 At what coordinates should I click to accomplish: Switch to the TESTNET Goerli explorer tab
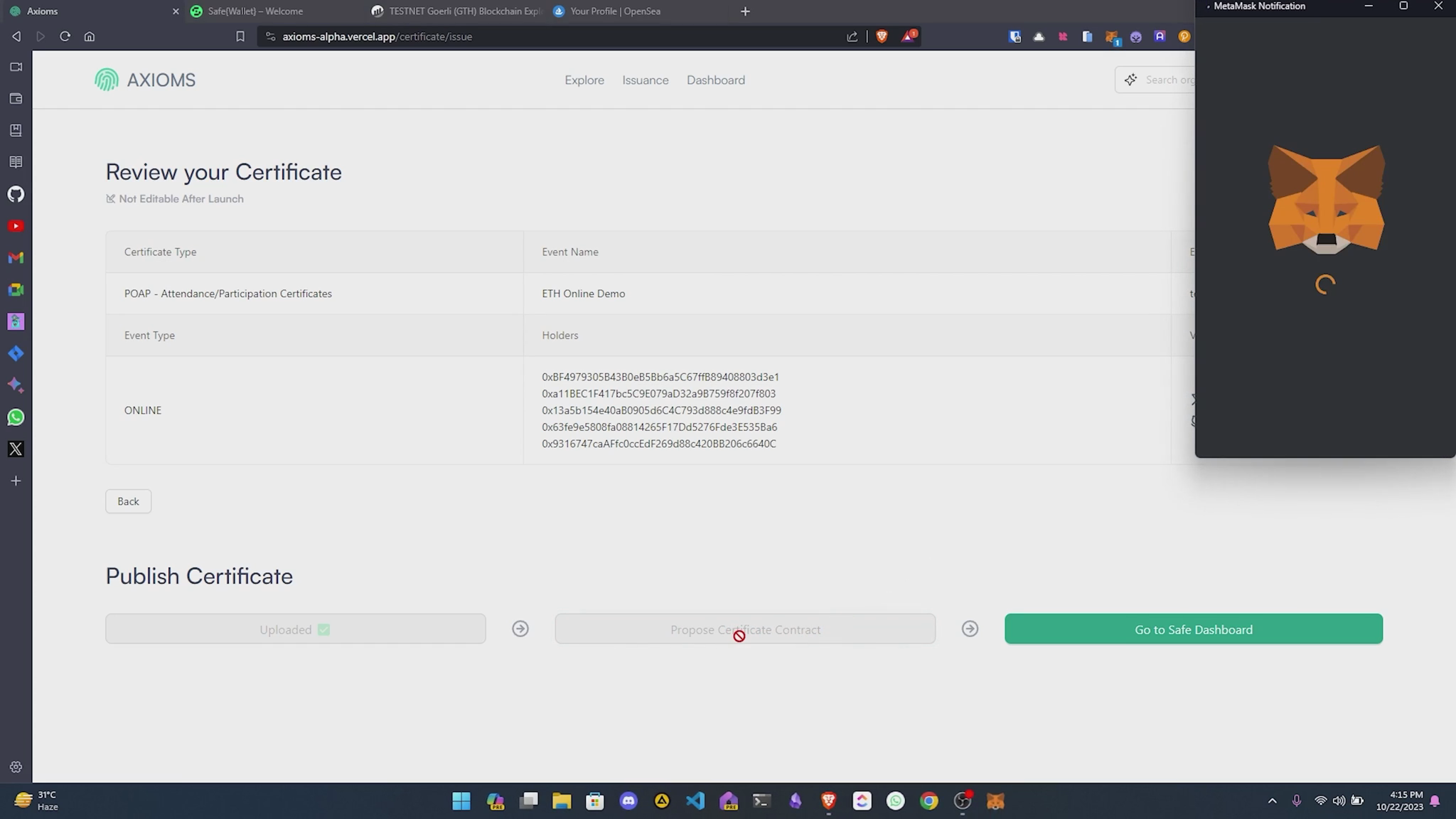[456, 11]
